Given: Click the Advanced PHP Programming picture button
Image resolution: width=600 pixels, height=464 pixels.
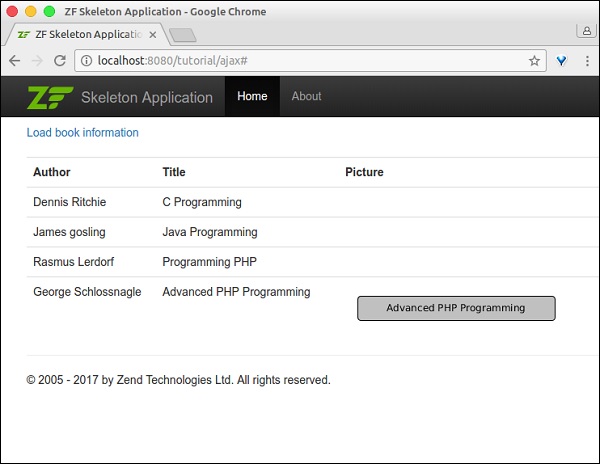Looking at the screenshot, I should 456,308.
